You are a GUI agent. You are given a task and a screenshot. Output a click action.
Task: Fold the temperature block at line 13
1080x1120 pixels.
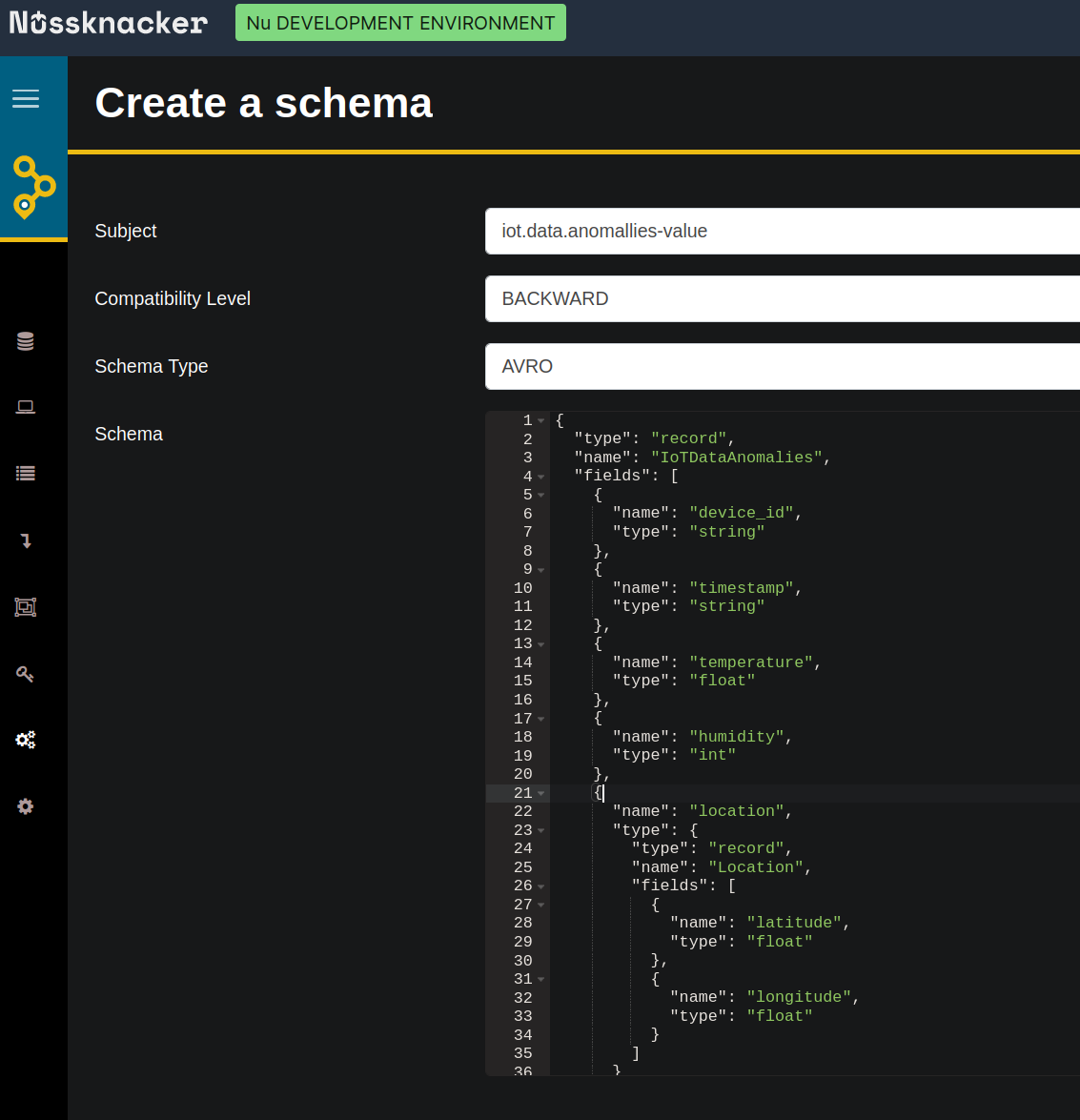[541, 644]
